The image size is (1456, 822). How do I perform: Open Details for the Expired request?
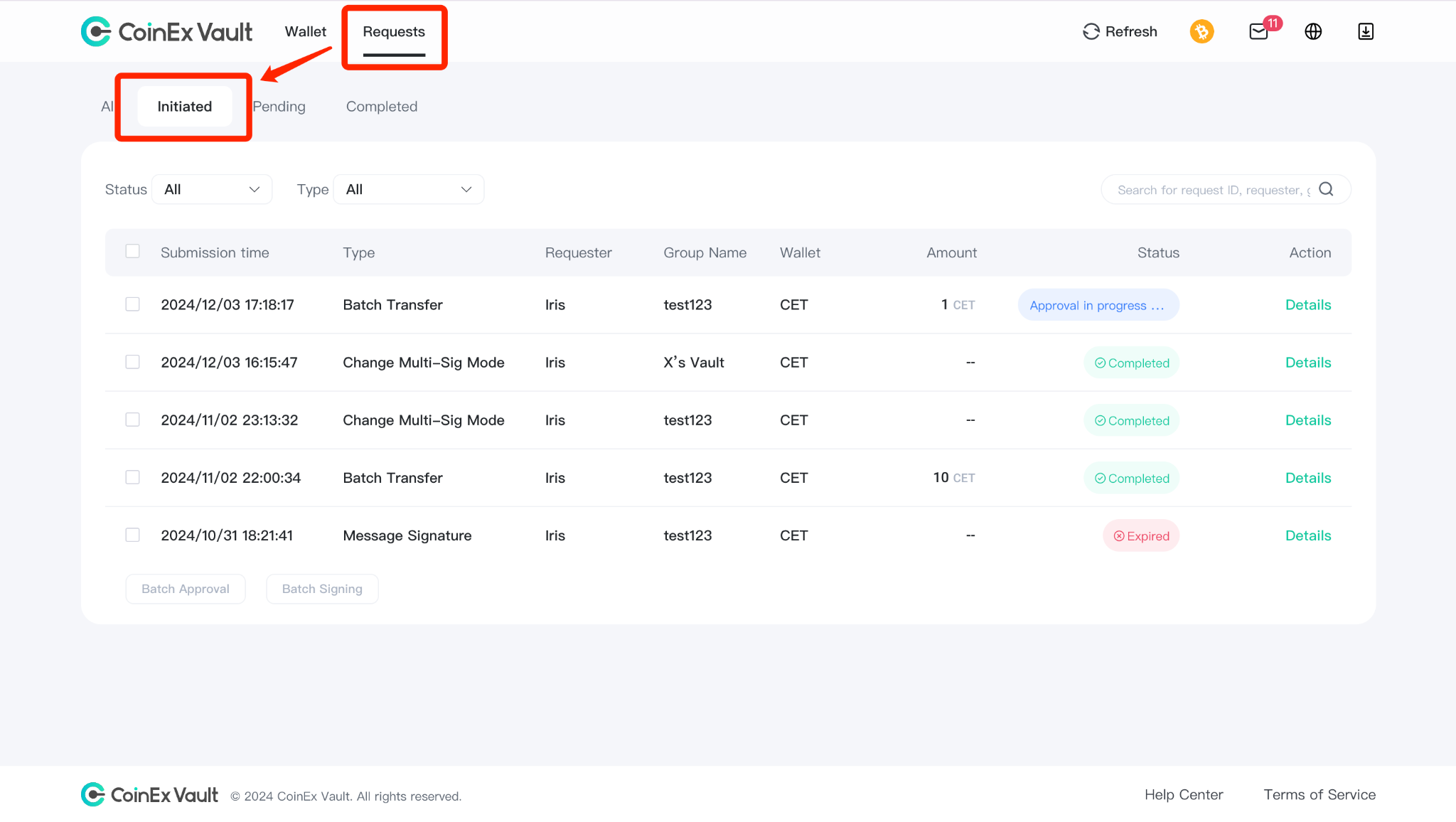click(x=1308, y=535)
